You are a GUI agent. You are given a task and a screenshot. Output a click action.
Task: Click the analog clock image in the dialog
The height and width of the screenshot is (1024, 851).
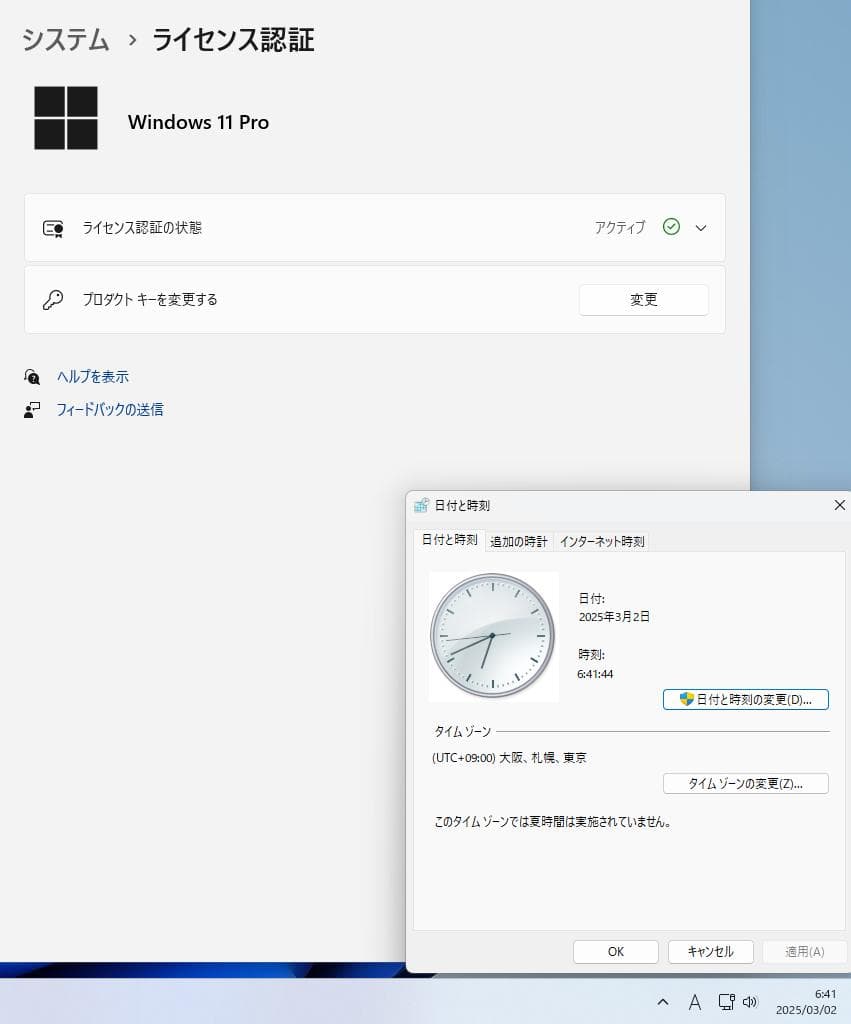(x=493, y=636)
